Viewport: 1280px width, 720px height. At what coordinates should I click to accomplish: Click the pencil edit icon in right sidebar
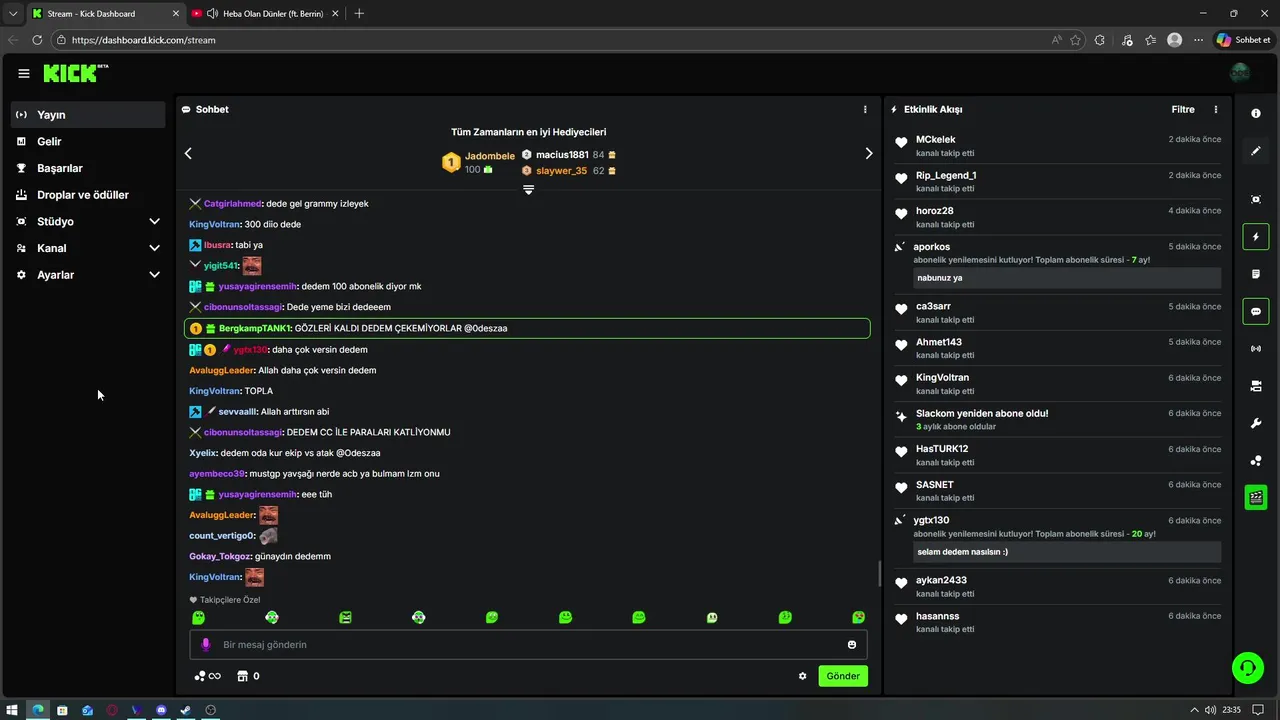[1256, 151]
